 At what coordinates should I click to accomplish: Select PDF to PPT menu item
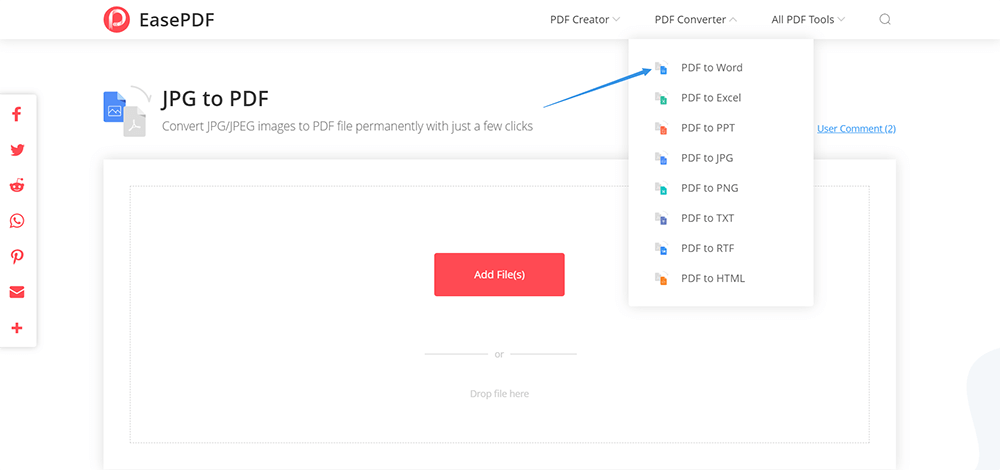click(x=707, y=128)
